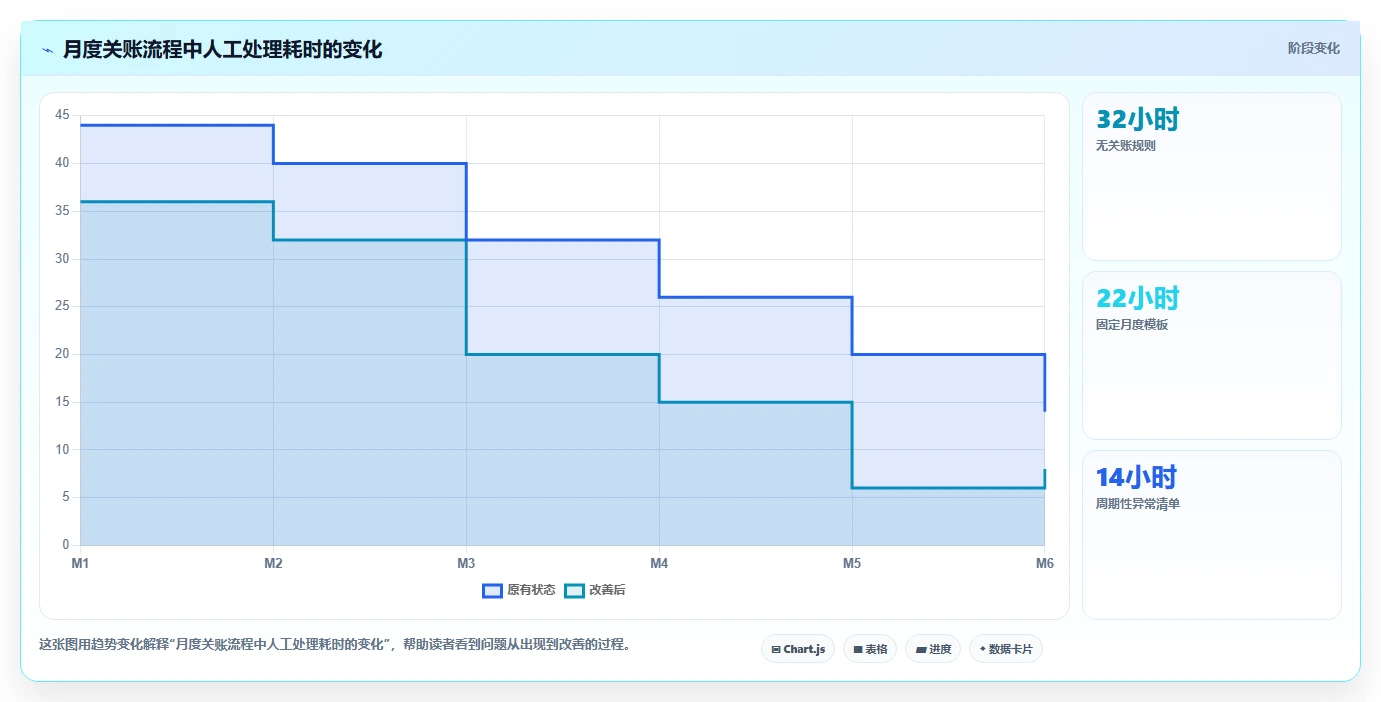Viewport: 1381px width, 702px height.
Task: Click the 0 y-axis value
Action: (x=66, y=545)
